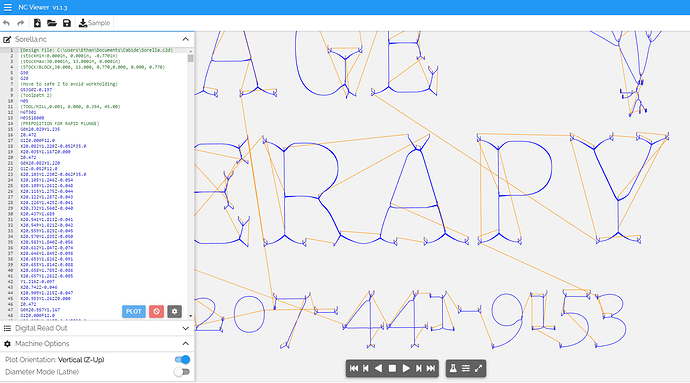The height and width of the screenshot is (383, 690).
Task: Enable Diameter Mode (Lathe) switch
Action: pyautogui.click(x=182, y=372)
